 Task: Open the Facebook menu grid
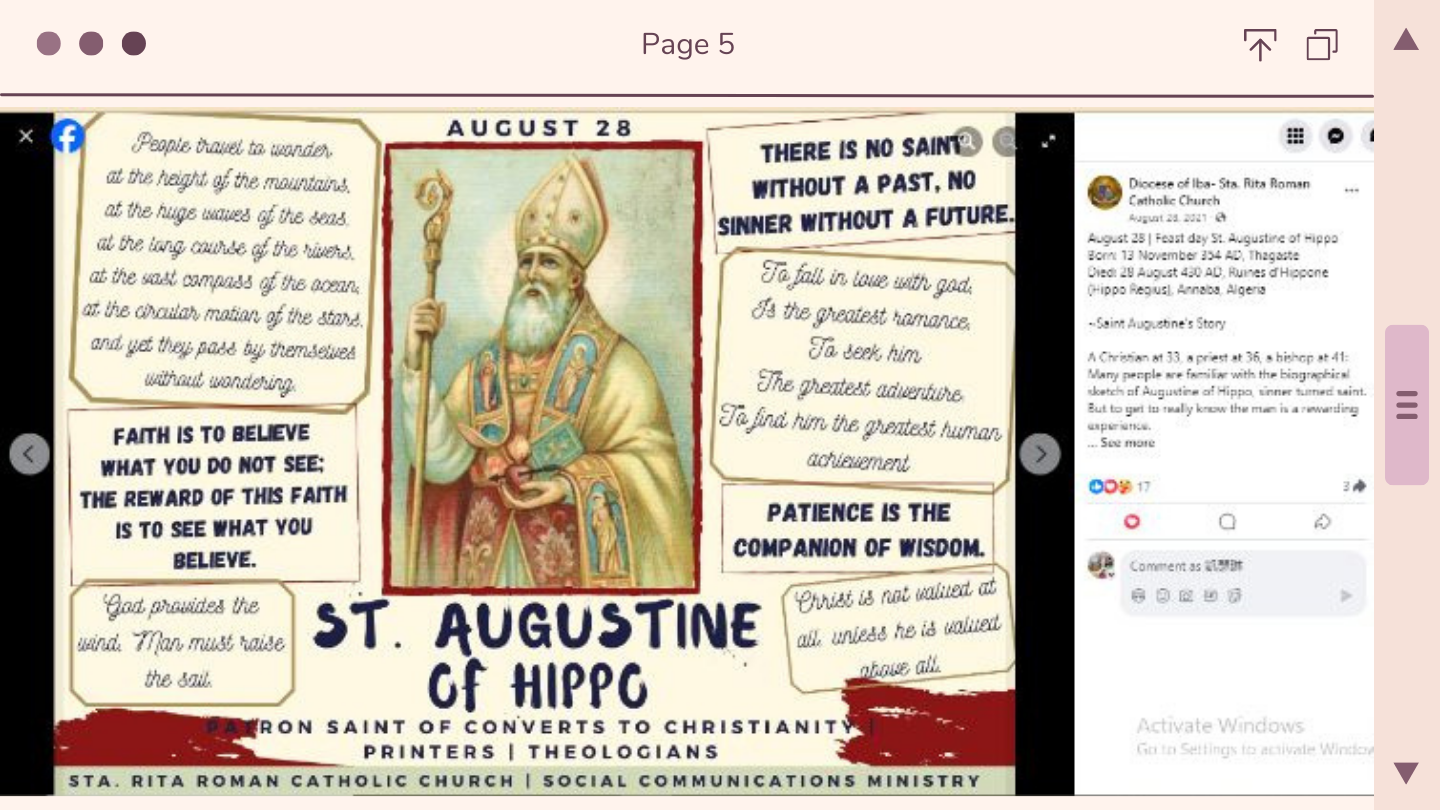[1295, 137]
